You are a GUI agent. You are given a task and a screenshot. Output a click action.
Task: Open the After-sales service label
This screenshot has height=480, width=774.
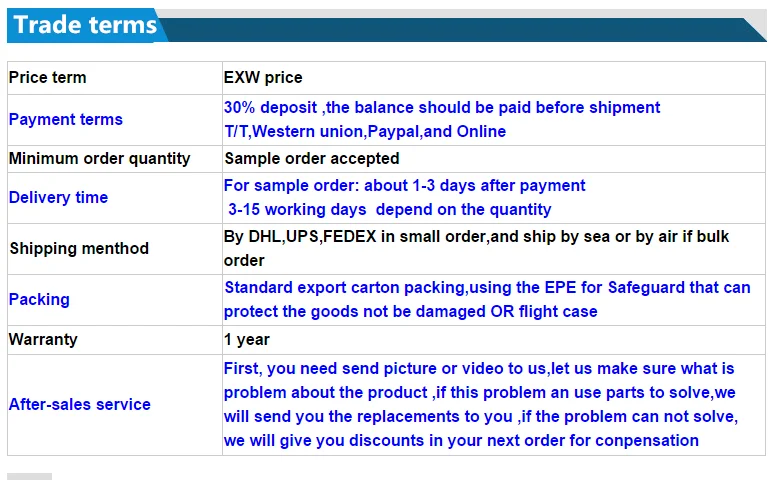[80, 404]
